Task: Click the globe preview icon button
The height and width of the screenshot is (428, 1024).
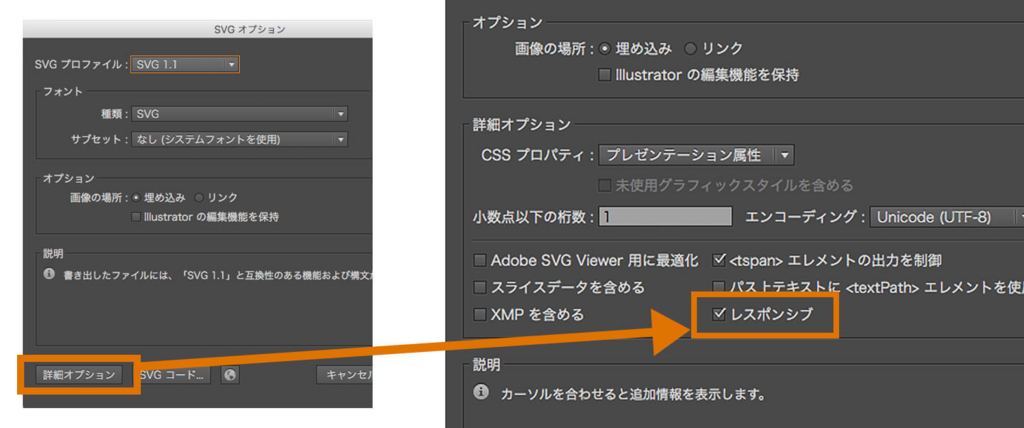Action: tap(229, 374)
